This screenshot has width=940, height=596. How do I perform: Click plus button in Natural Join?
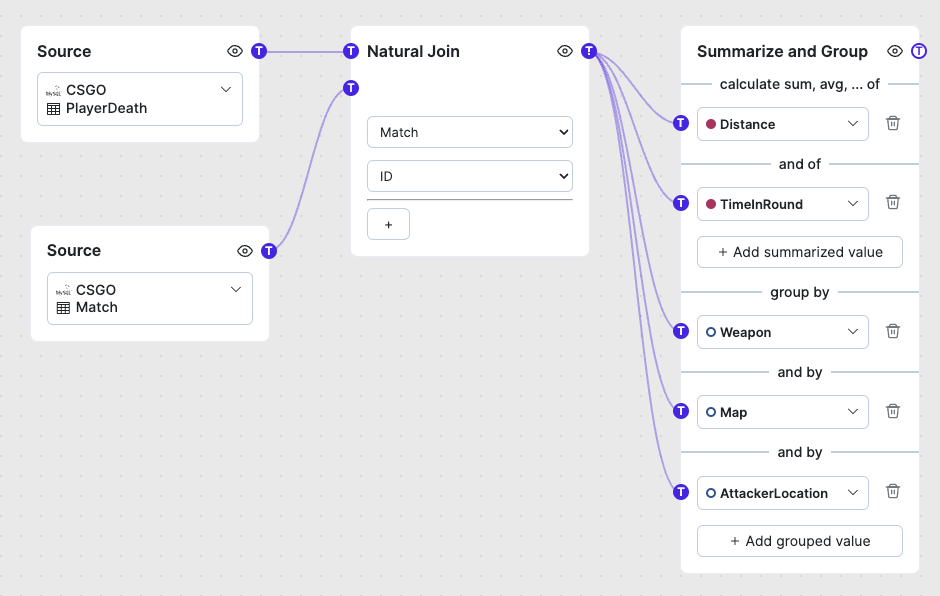tap(388, 225)
